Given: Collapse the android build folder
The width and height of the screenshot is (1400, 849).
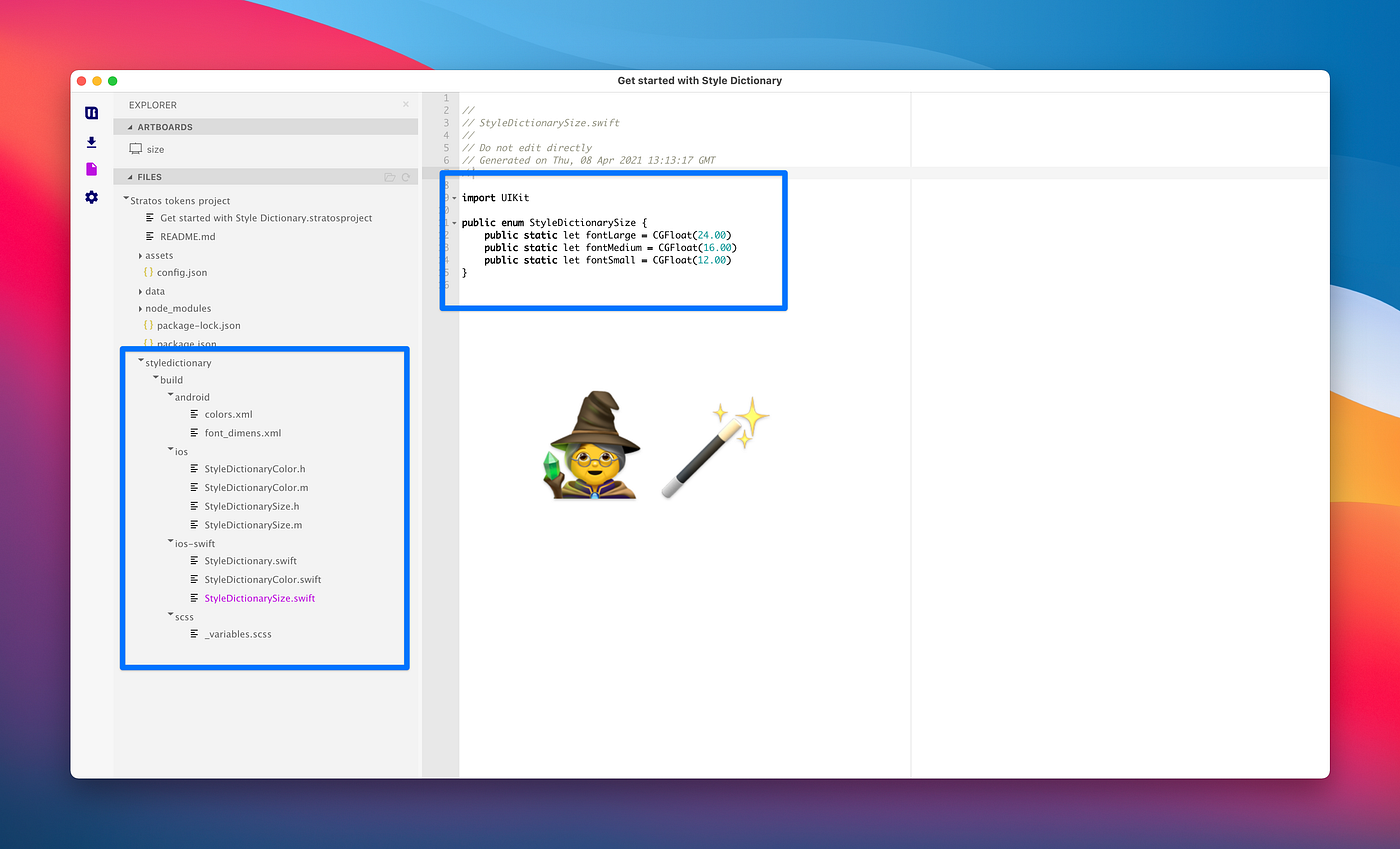Looking at the screenshot, I should pyautogui.click(x=172, y=397).
